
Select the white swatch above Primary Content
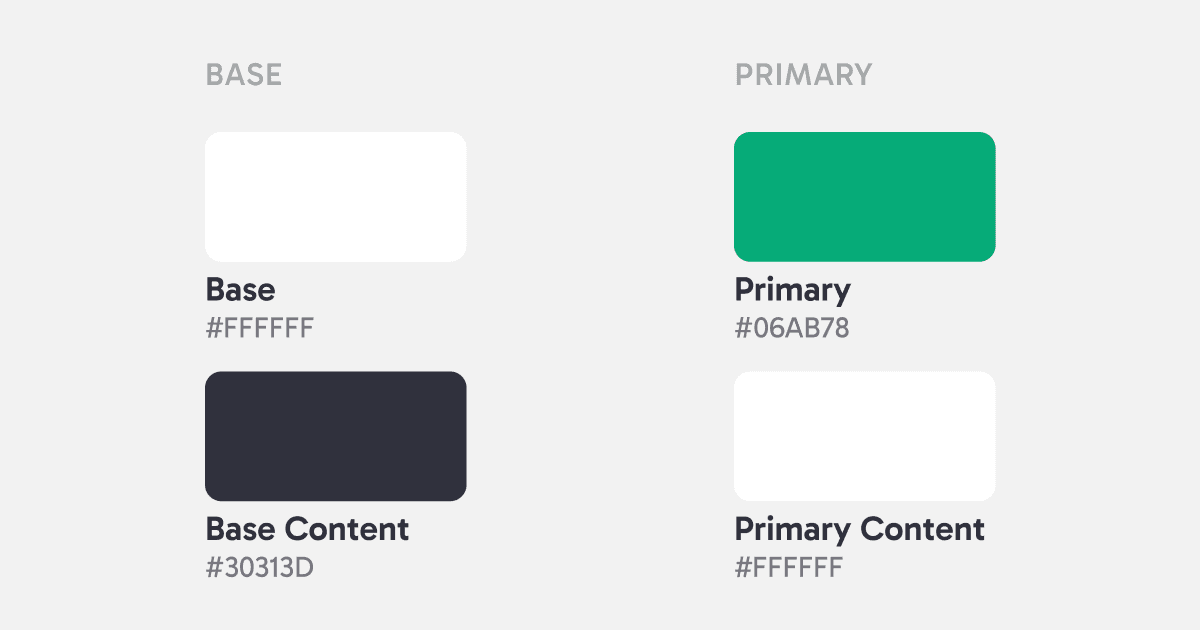tap(864, 436)
